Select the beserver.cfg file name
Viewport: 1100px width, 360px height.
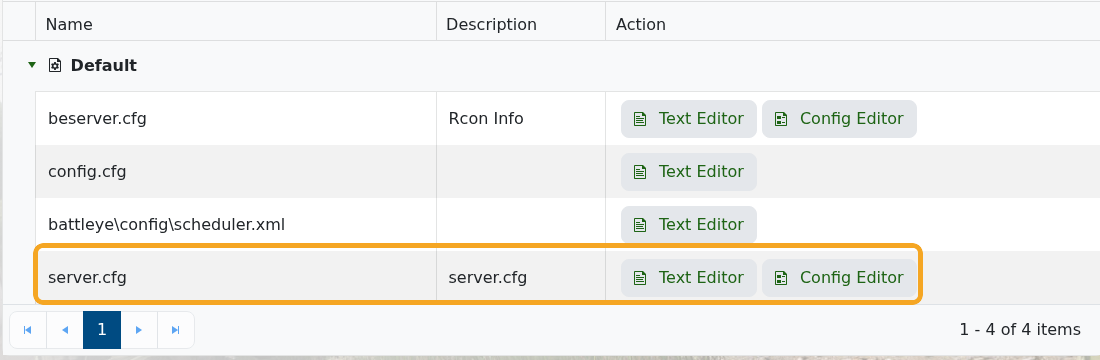click(x=98, y=119)
